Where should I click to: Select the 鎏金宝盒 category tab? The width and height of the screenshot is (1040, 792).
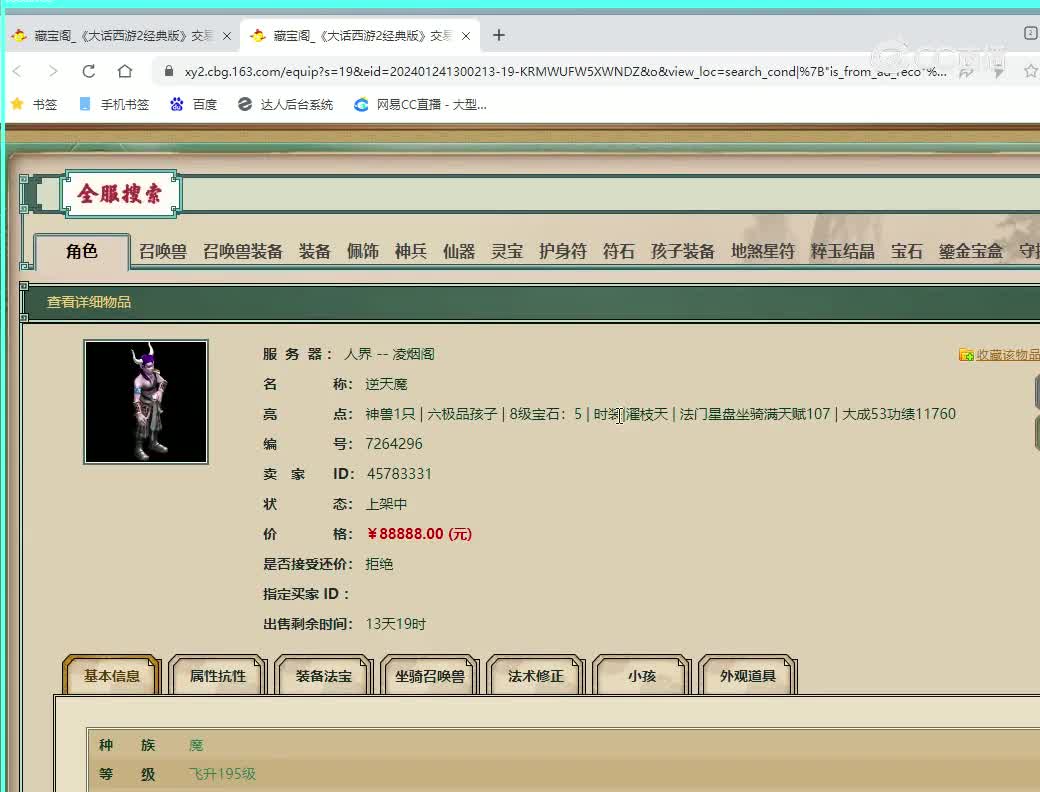[x=970, y=251]
